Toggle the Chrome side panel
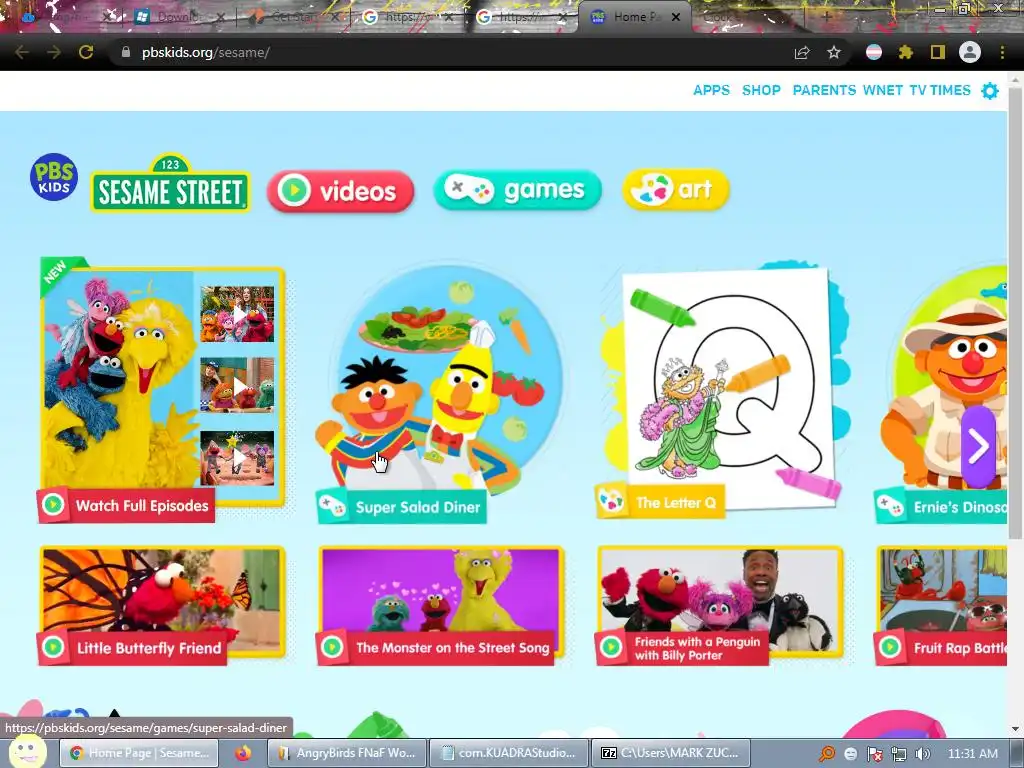This screenshot has height=768, width=1024. (x=938, y=52)
